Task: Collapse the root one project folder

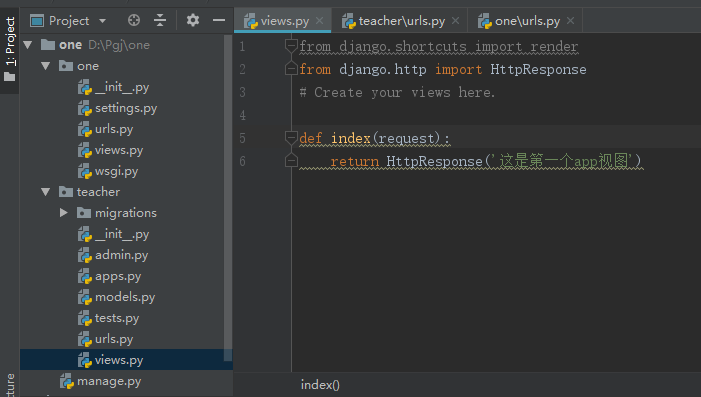Action: point(28,45)
